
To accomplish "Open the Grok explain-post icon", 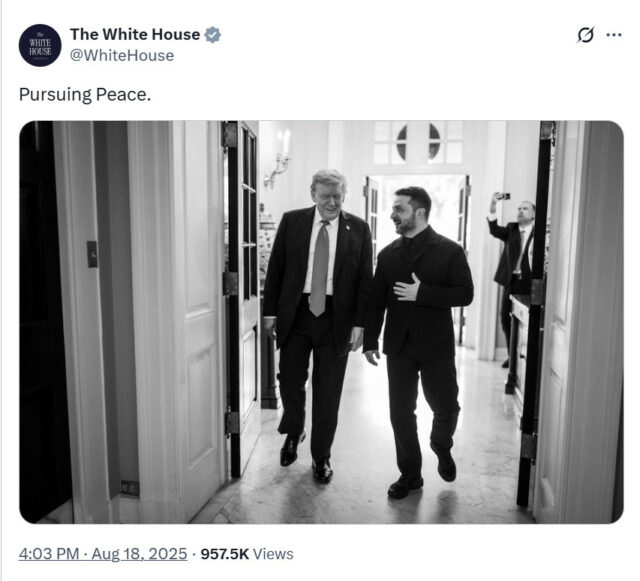I will 585,35.
